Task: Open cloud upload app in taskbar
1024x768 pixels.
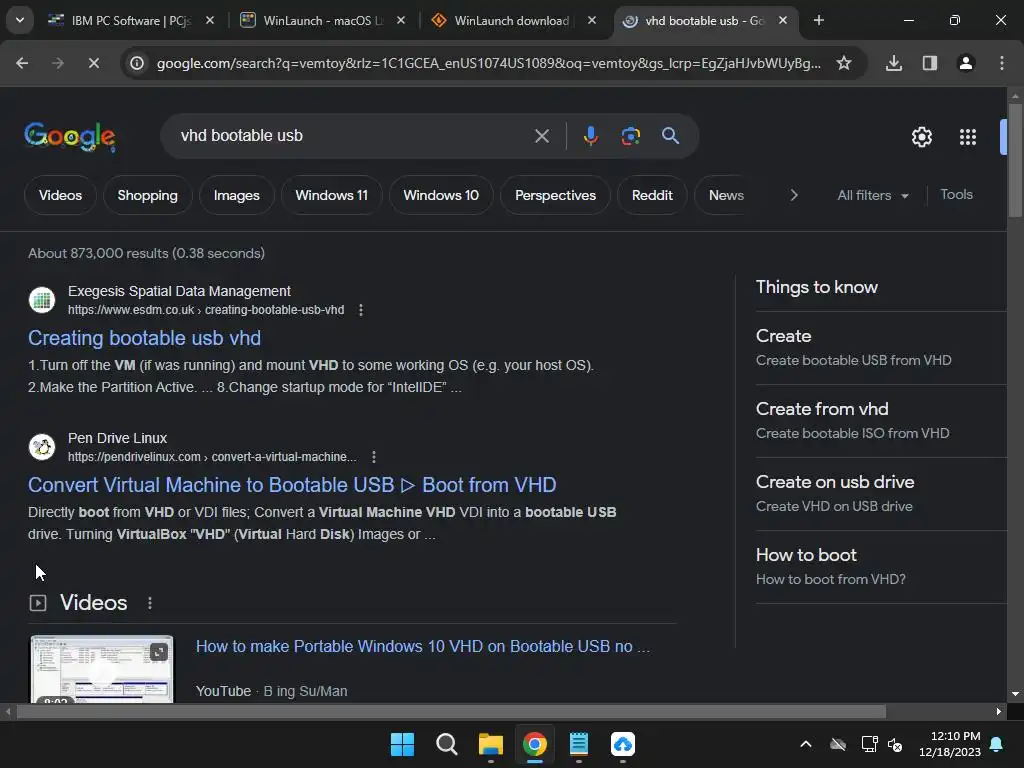Action: coord(622,744)
